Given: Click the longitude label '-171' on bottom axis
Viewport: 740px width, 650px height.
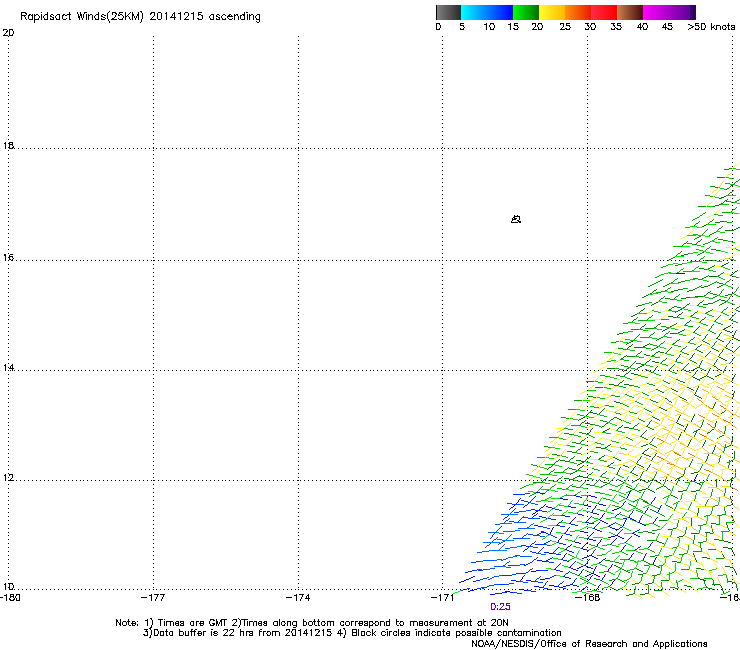Looking at the screenshot, I should [x=443, y=598].
